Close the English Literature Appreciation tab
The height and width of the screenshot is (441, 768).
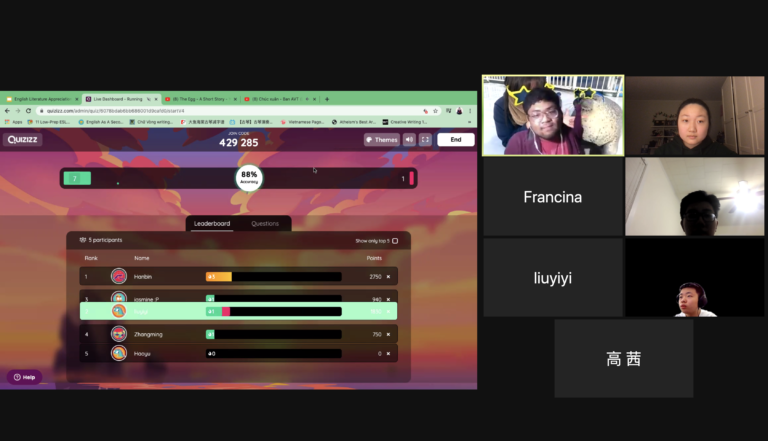click(76, 99)
